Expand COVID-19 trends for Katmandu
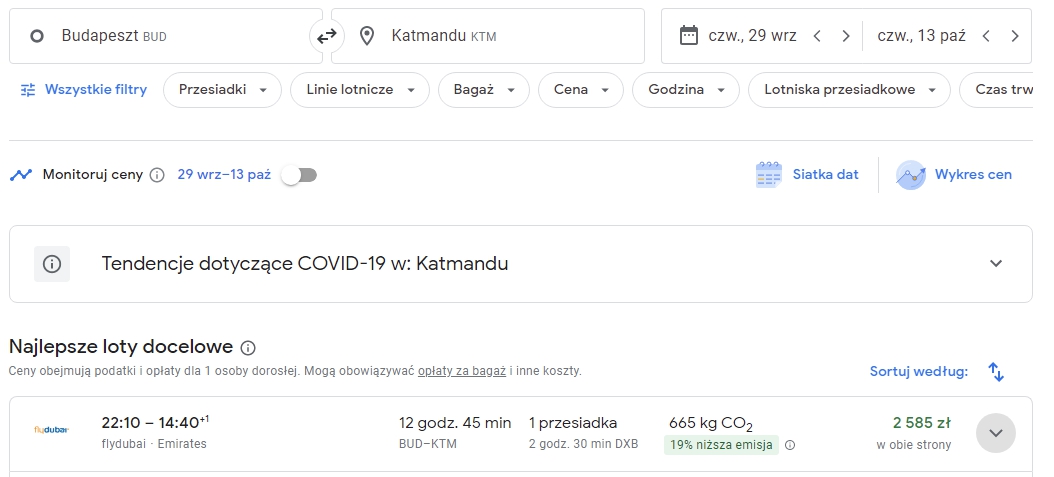Image resolution: width=1054 pixels, height=477 pixels. click(996, 263)
